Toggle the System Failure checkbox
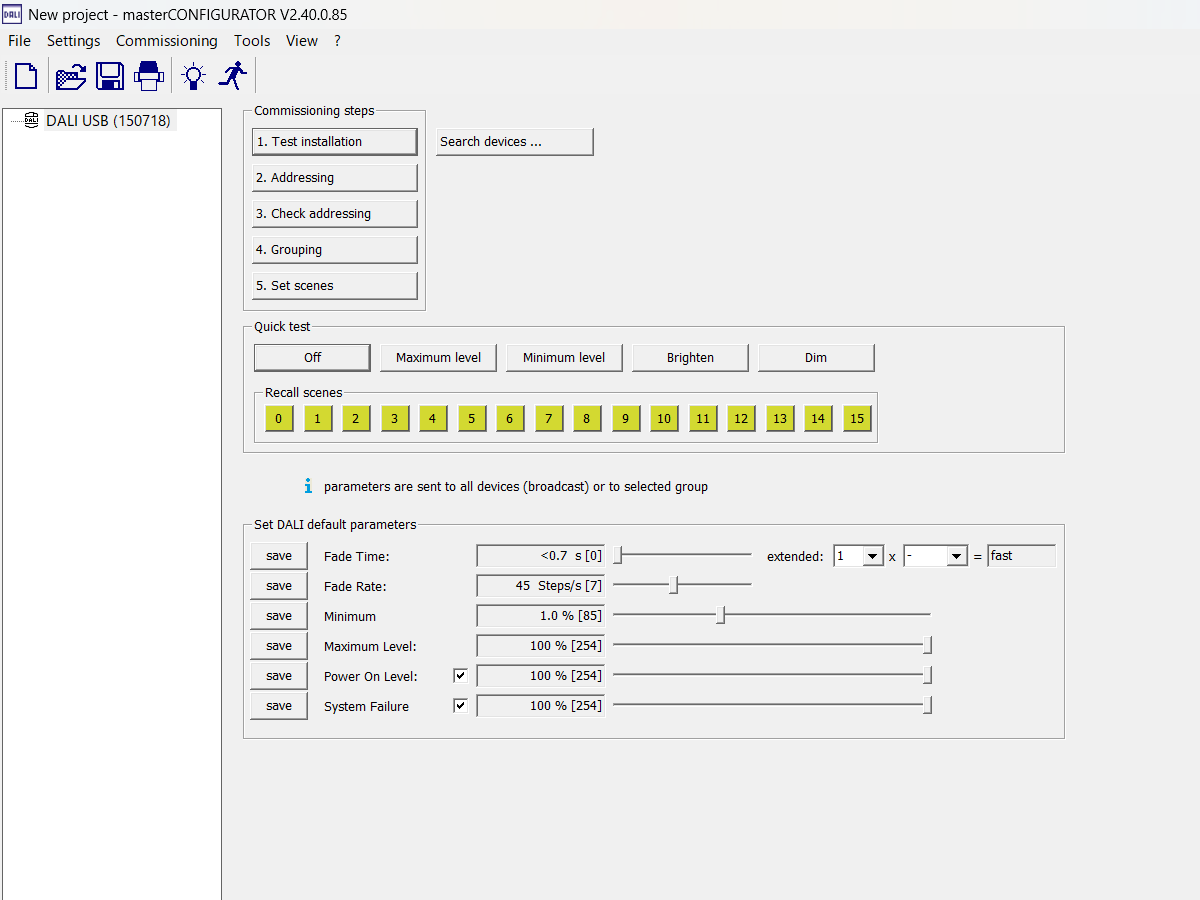 pyautogui.click(x=460, y=706)
